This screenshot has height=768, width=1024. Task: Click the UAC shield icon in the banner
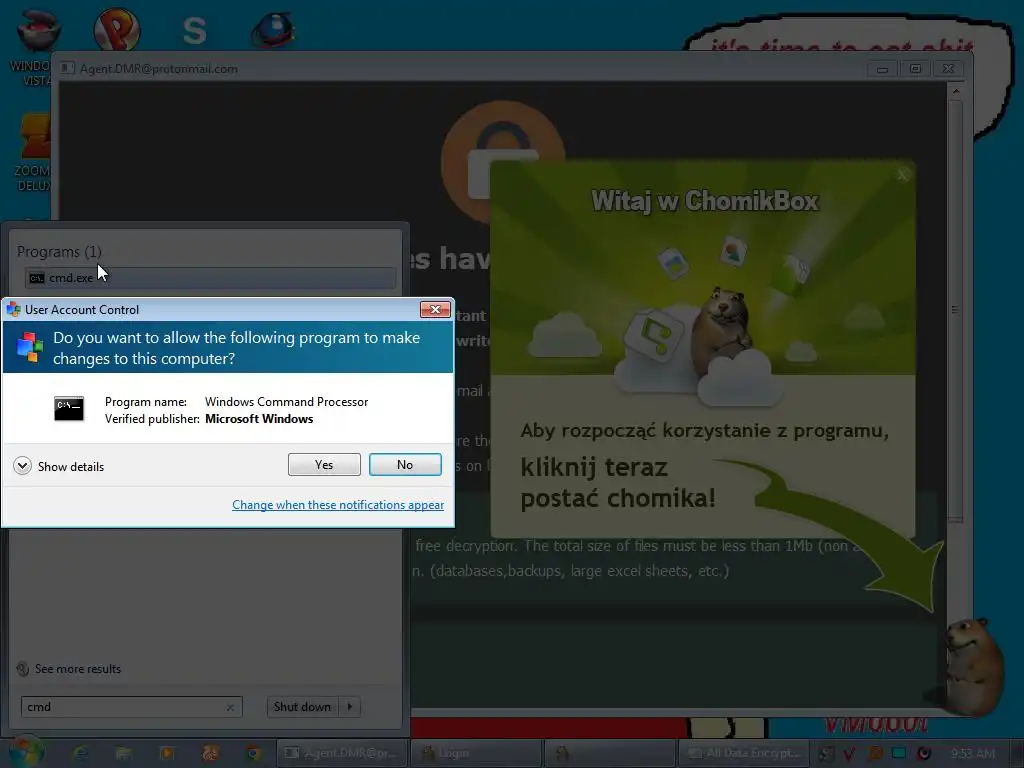[x=29, y=347]
